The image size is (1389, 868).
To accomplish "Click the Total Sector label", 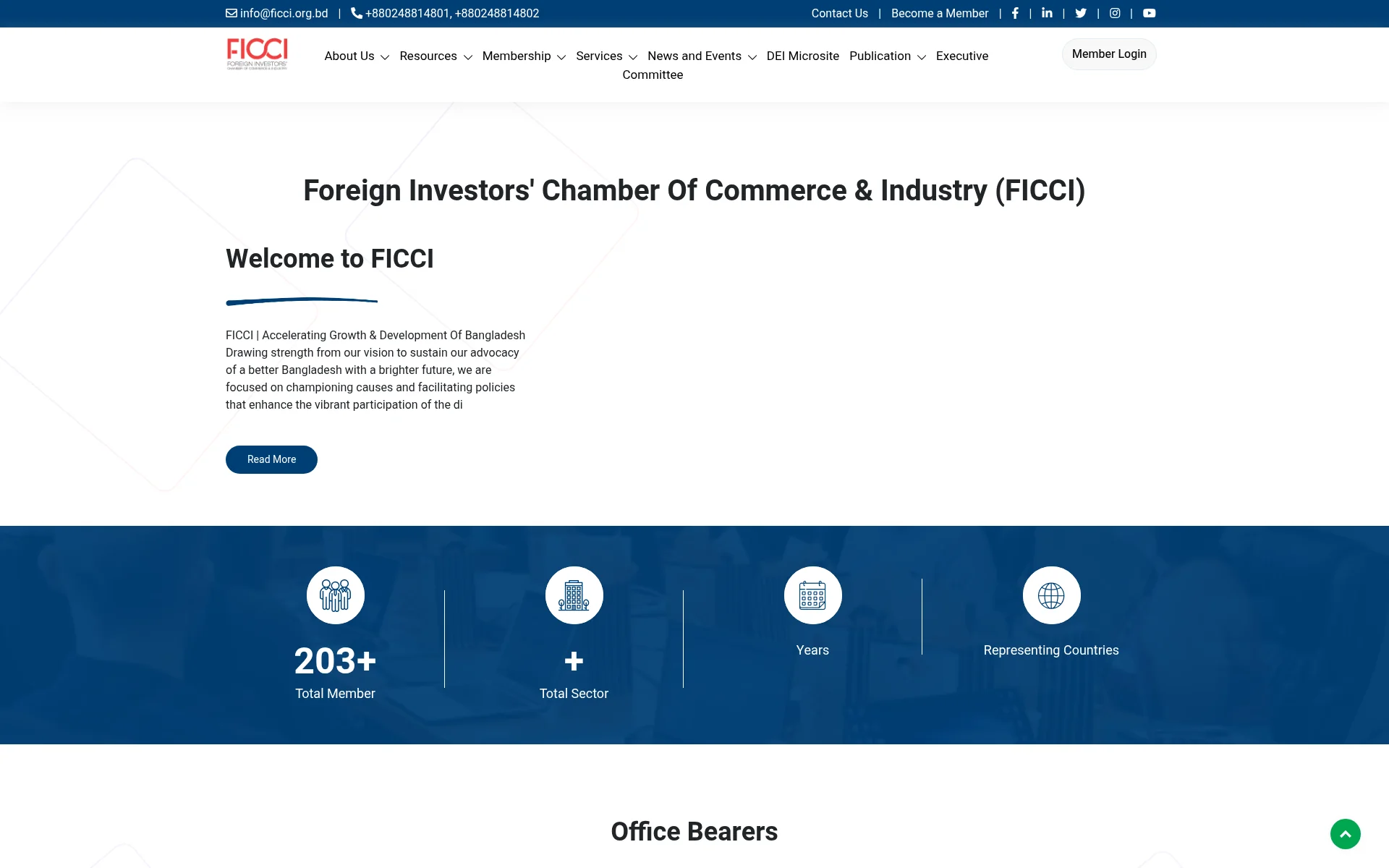I will pyautogui.click(x=574, y=694).
